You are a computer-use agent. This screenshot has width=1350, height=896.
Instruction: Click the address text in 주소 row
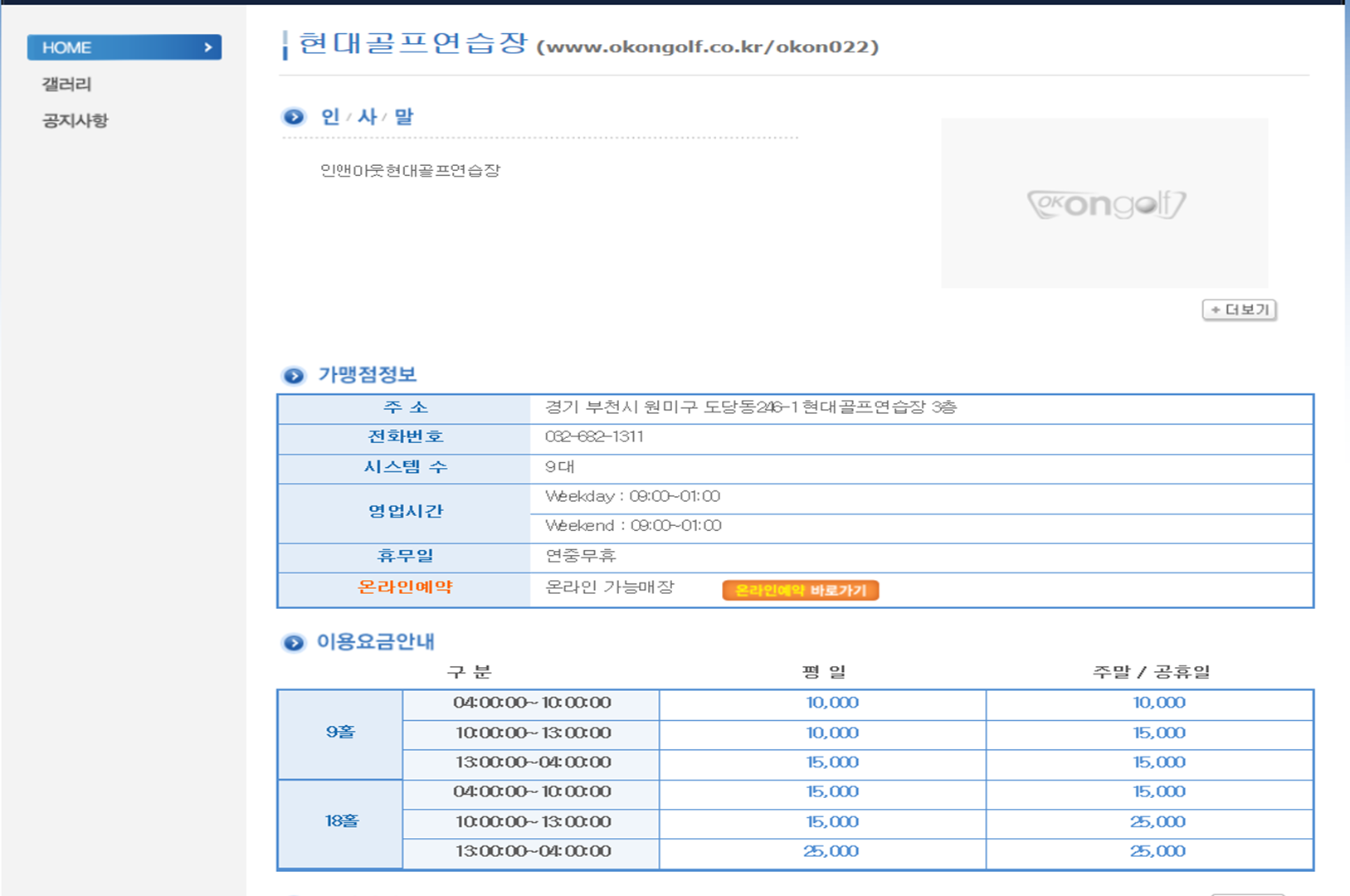[x=750, y=407]
